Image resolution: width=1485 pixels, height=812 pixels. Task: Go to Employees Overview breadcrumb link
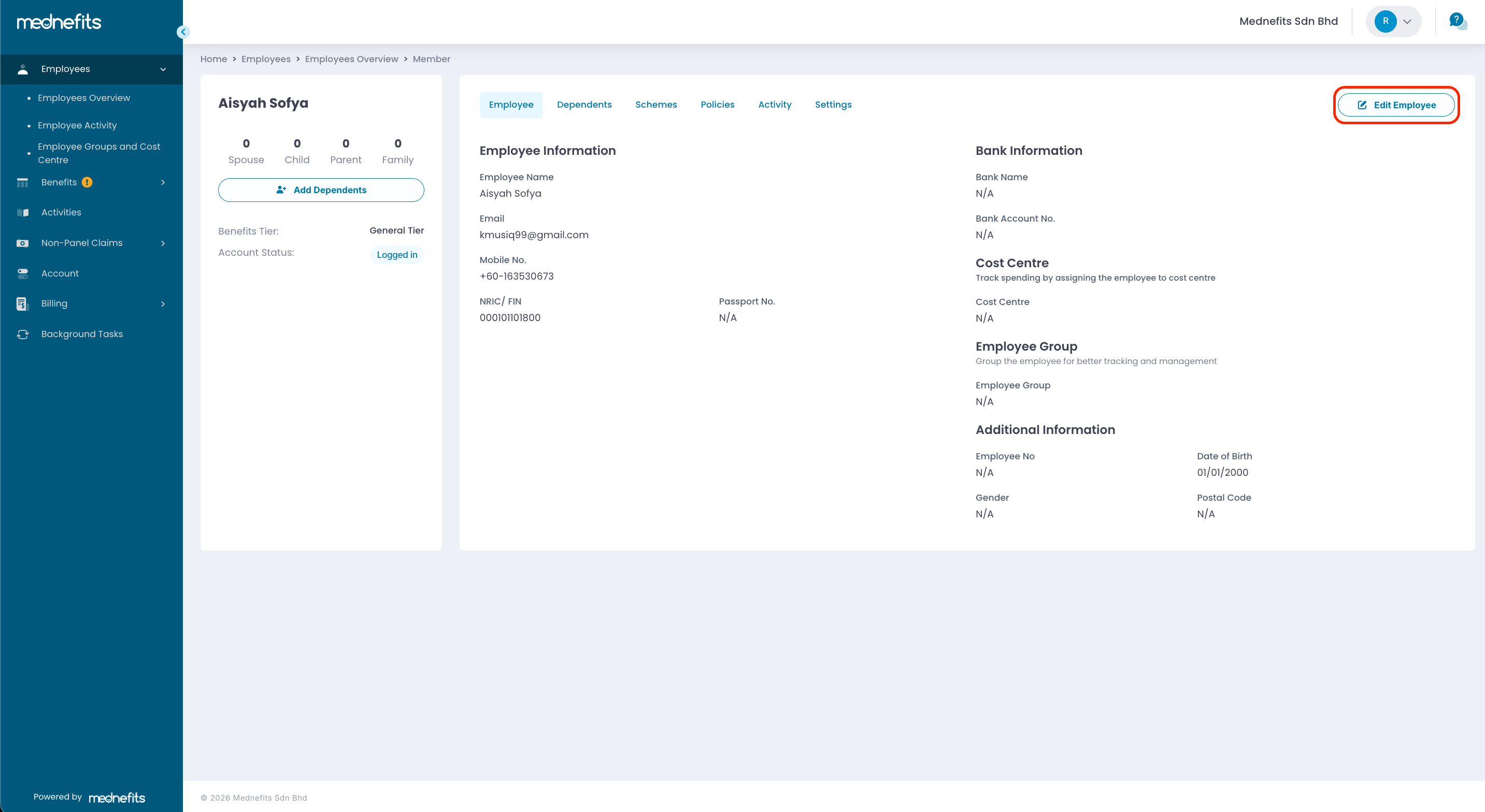pyautogui.click(x=351, y=59)
